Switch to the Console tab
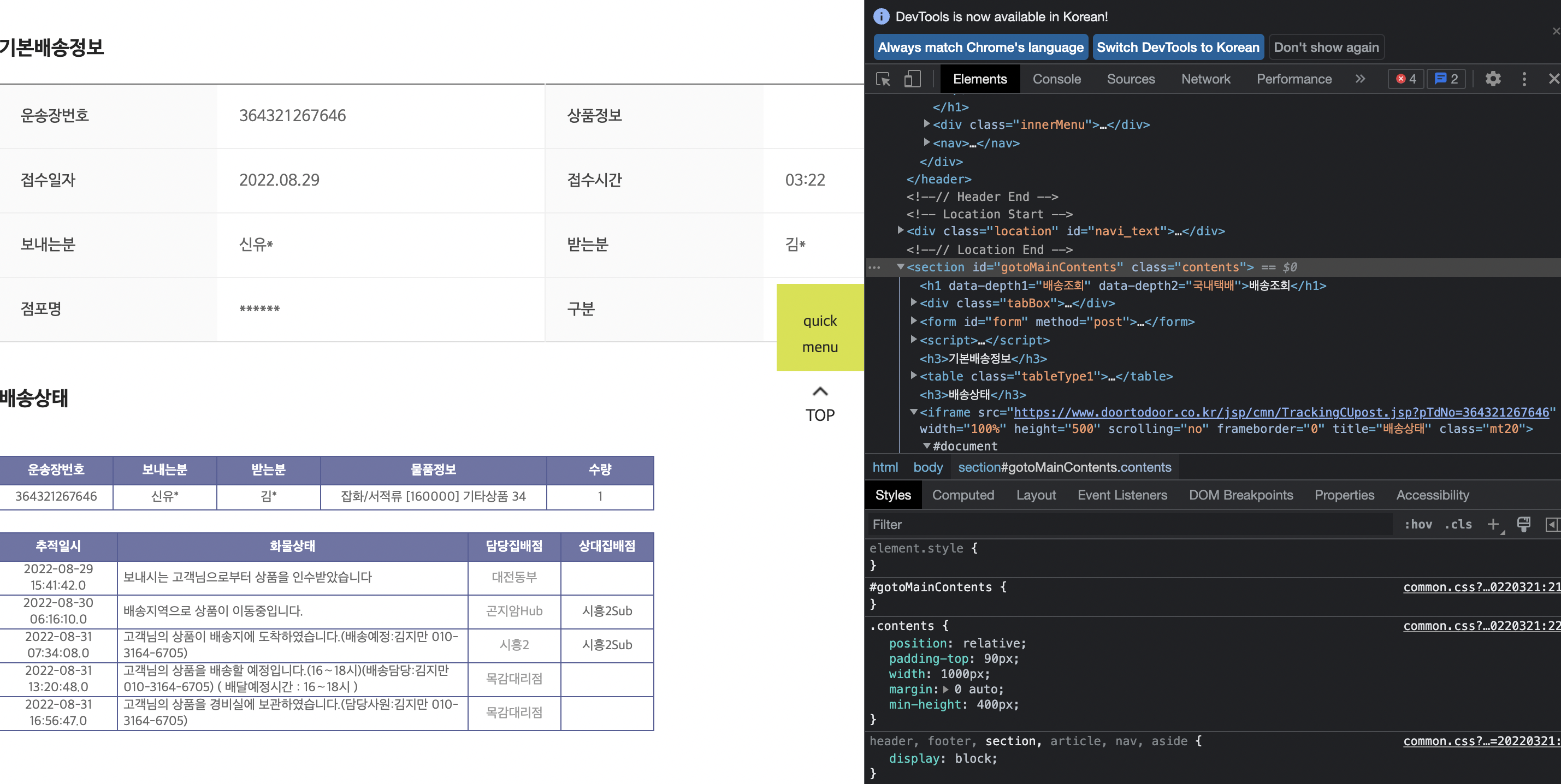The image size is (1561, 784). [x=1056, y=79]
